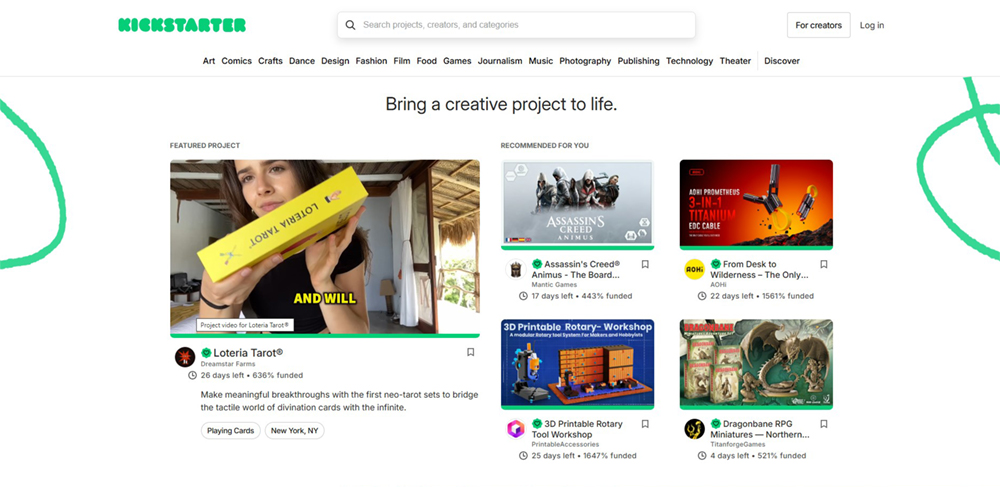
Task: Open 3D Printable Rotary Tool Workshop title
Action: pyautogui.click(x=577, y=429)
